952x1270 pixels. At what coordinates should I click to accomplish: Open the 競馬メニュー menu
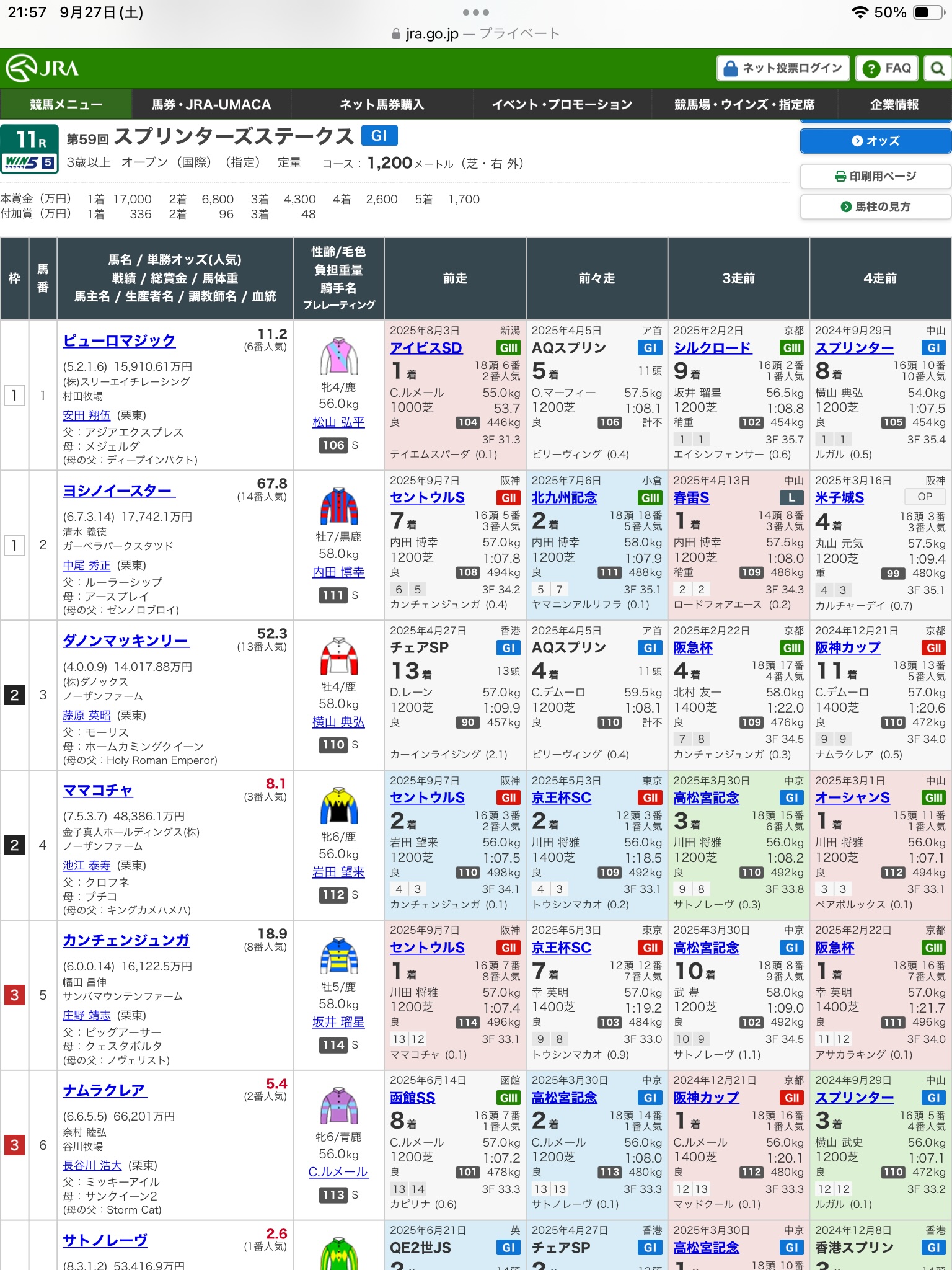pos(66,104)
